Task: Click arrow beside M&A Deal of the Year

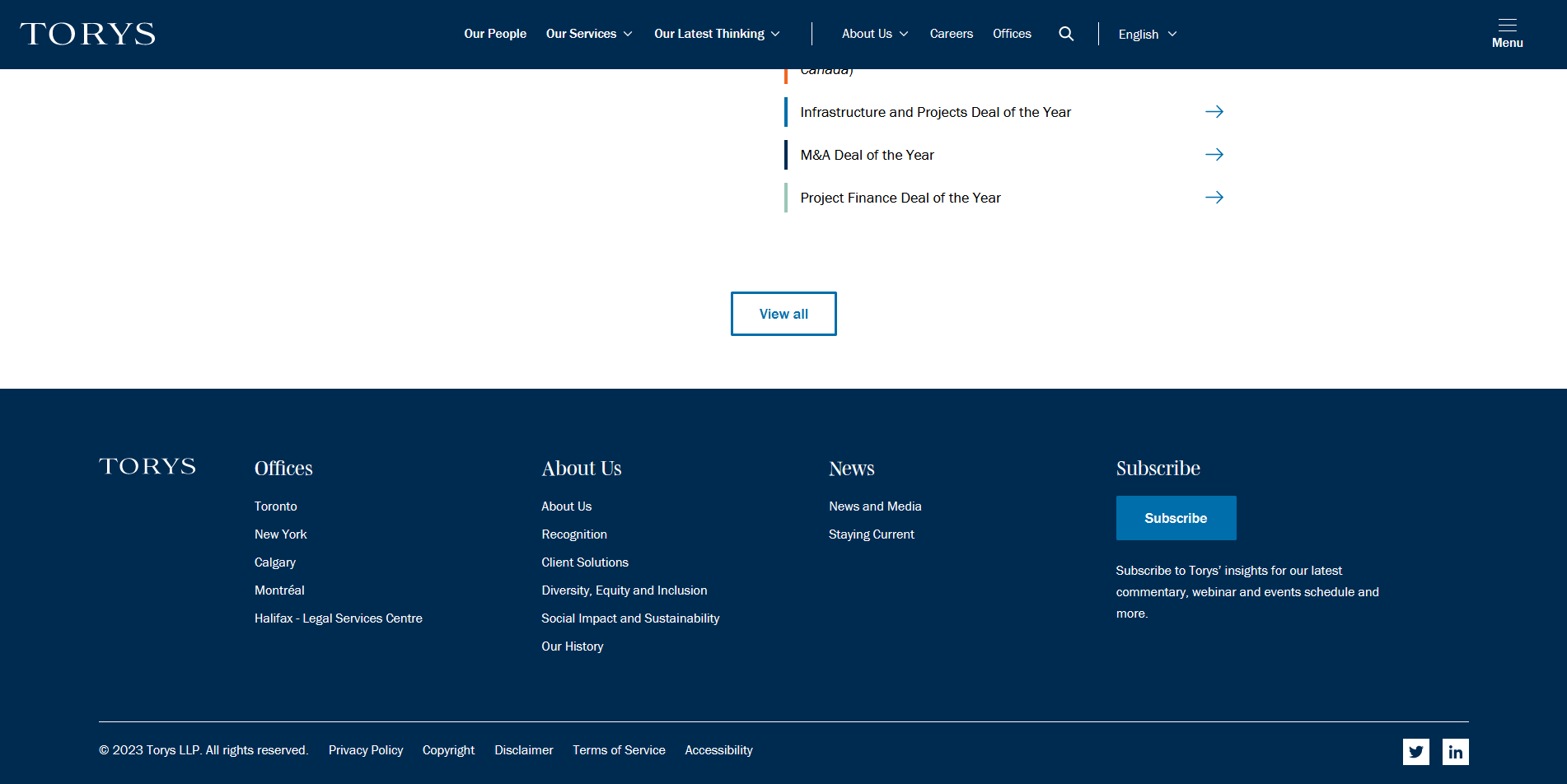Action: (x=1214, y=155)
